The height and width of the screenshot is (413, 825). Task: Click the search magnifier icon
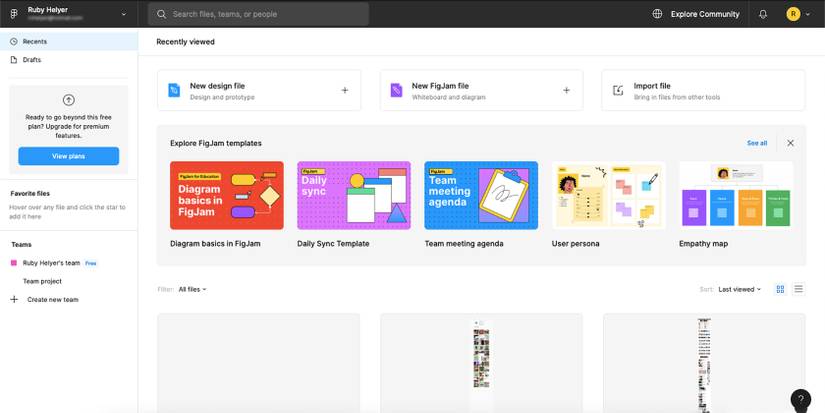click(162, 14)
